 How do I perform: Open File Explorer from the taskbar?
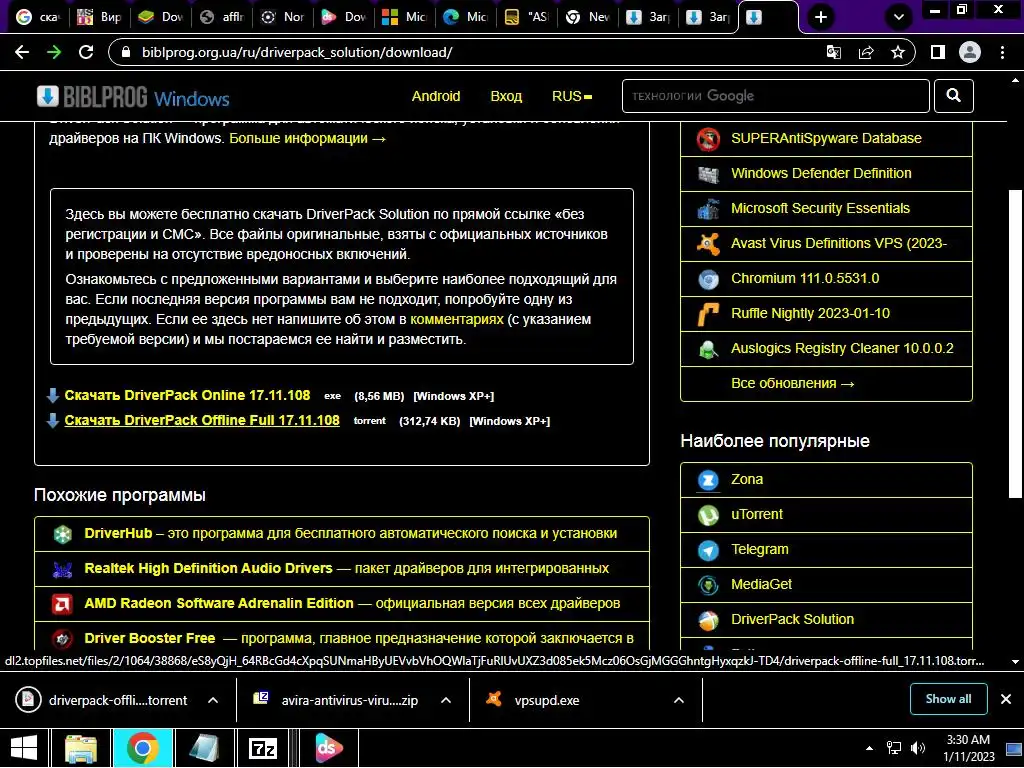coord(80,748)
